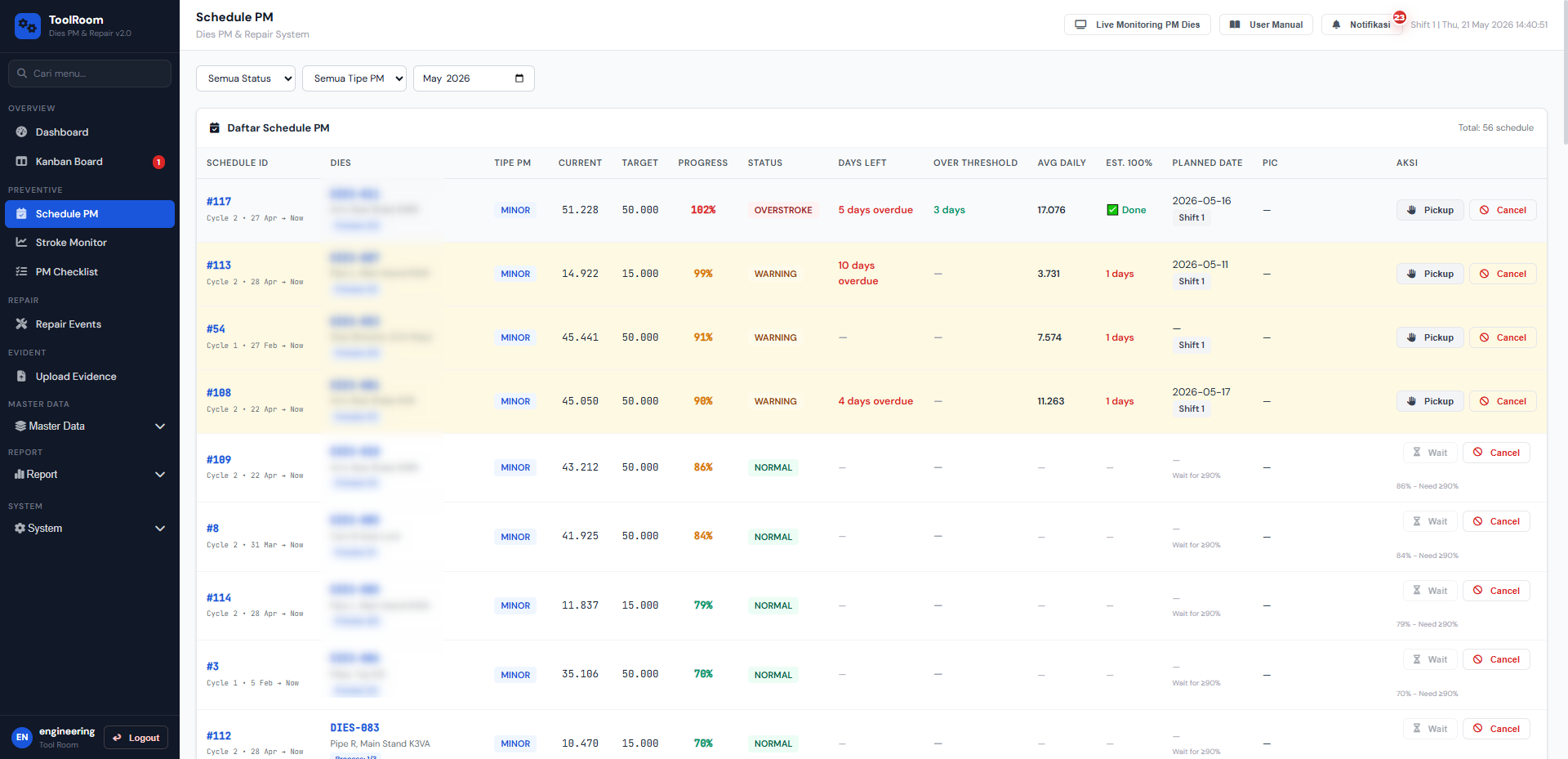
Task: Open the User Manual book icon
Action: (x=1235, y=25)
